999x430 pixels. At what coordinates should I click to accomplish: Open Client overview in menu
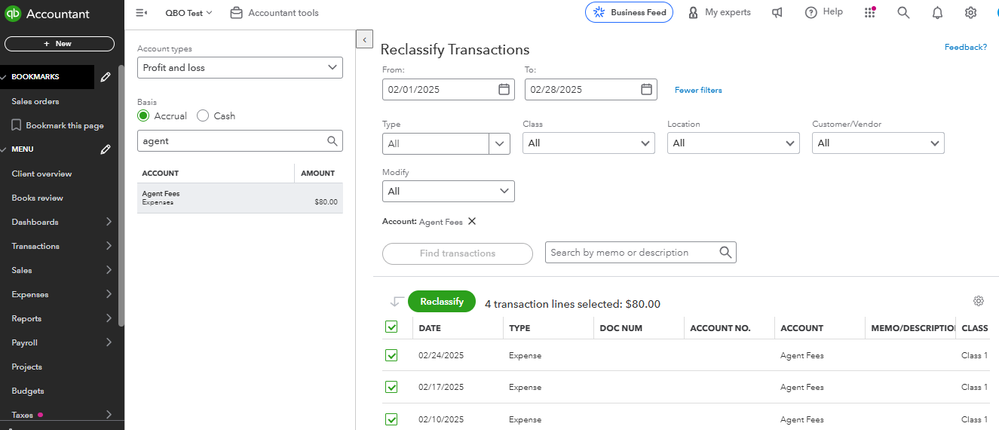[x=41, y=174]
